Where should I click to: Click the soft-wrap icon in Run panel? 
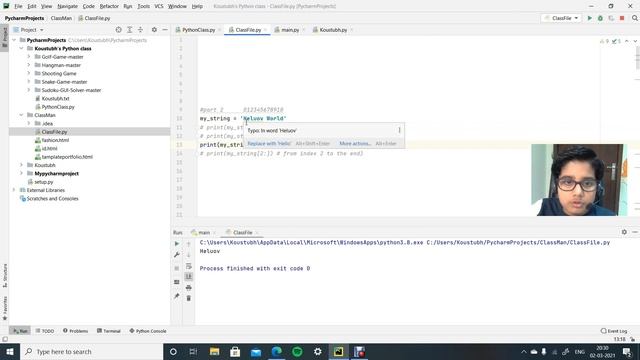click(x=189, y=266)
